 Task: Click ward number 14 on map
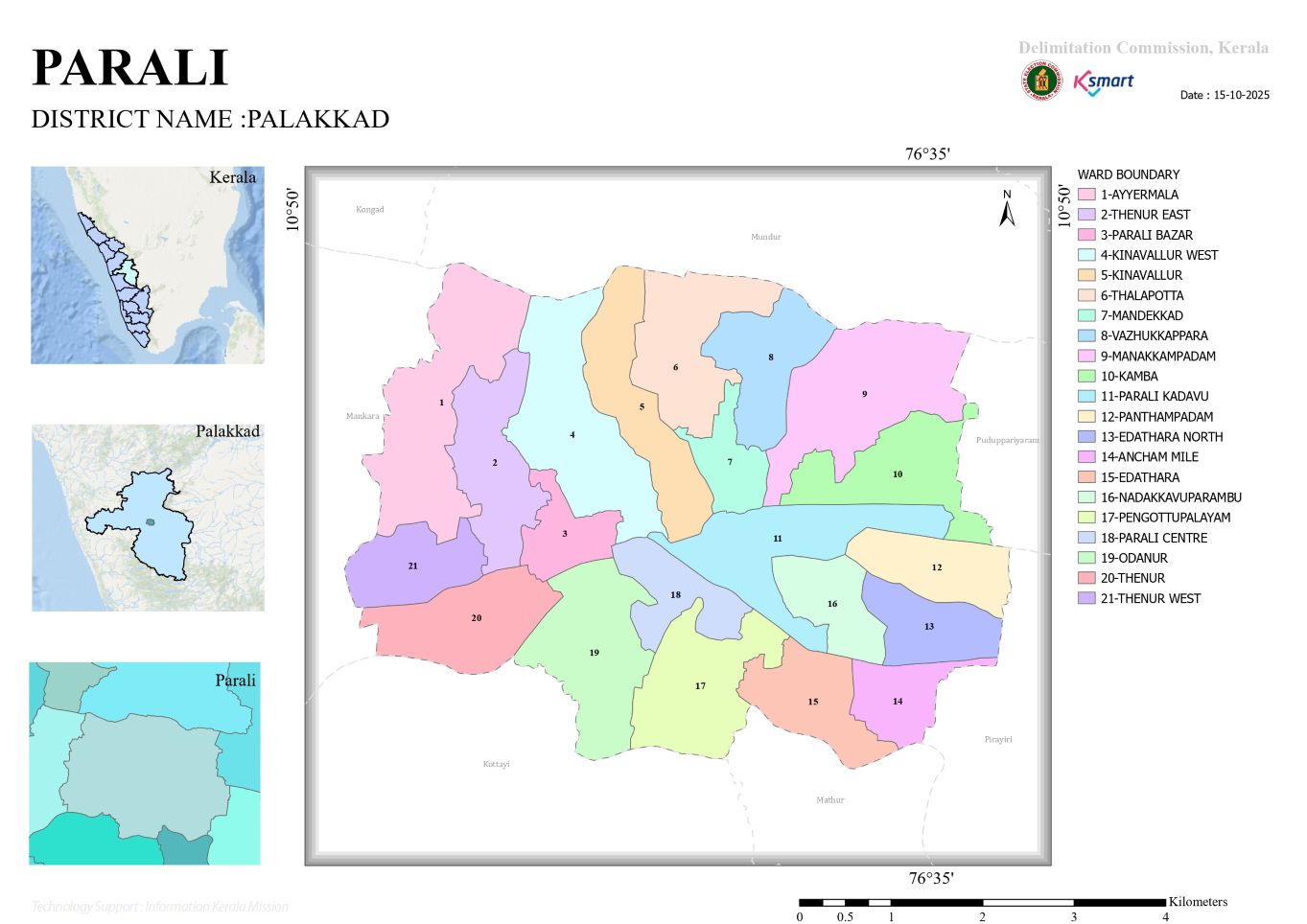898,702
